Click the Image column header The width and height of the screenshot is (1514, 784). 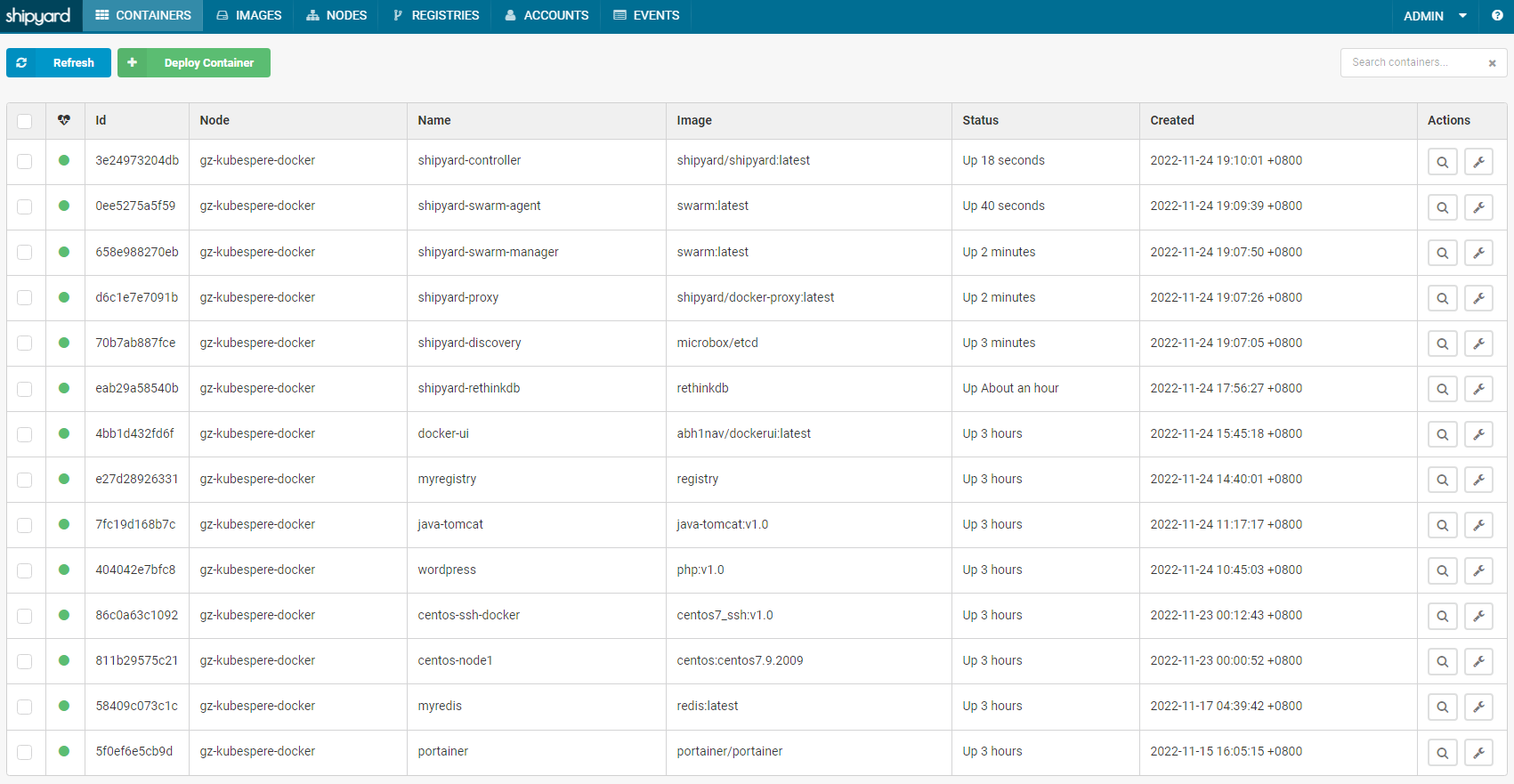click(x=694, y=120)
